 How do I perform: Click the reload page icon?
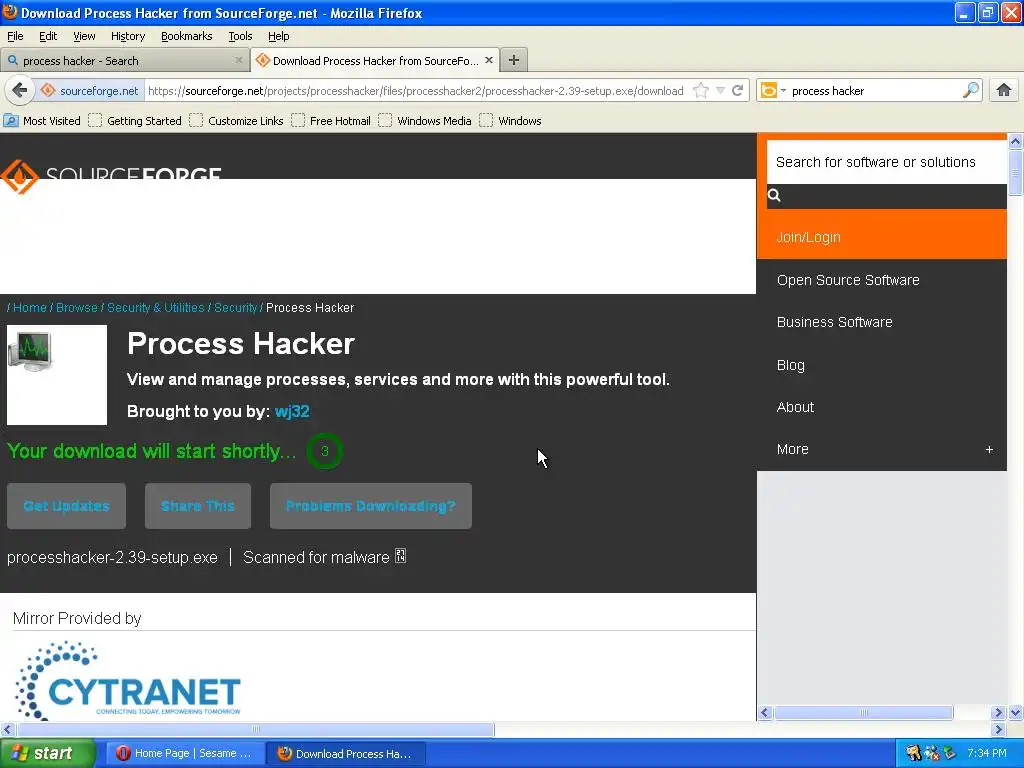(738, 90)
